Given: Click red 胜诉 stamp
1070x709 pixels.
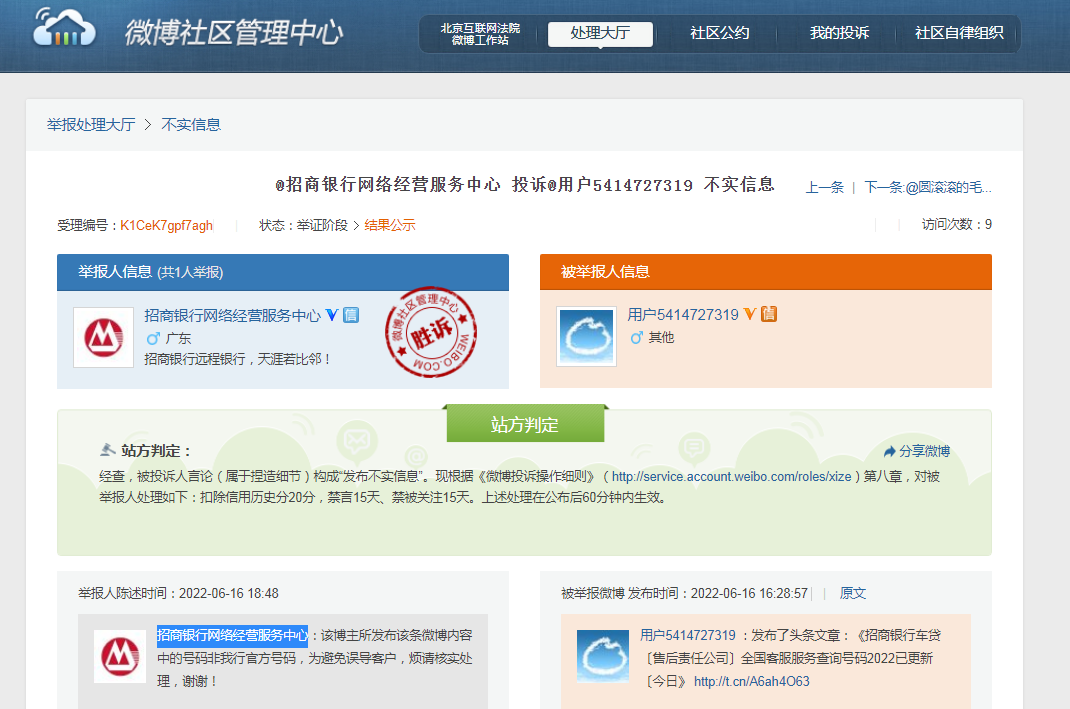Looking at the screenshot, I should (431, 332).
